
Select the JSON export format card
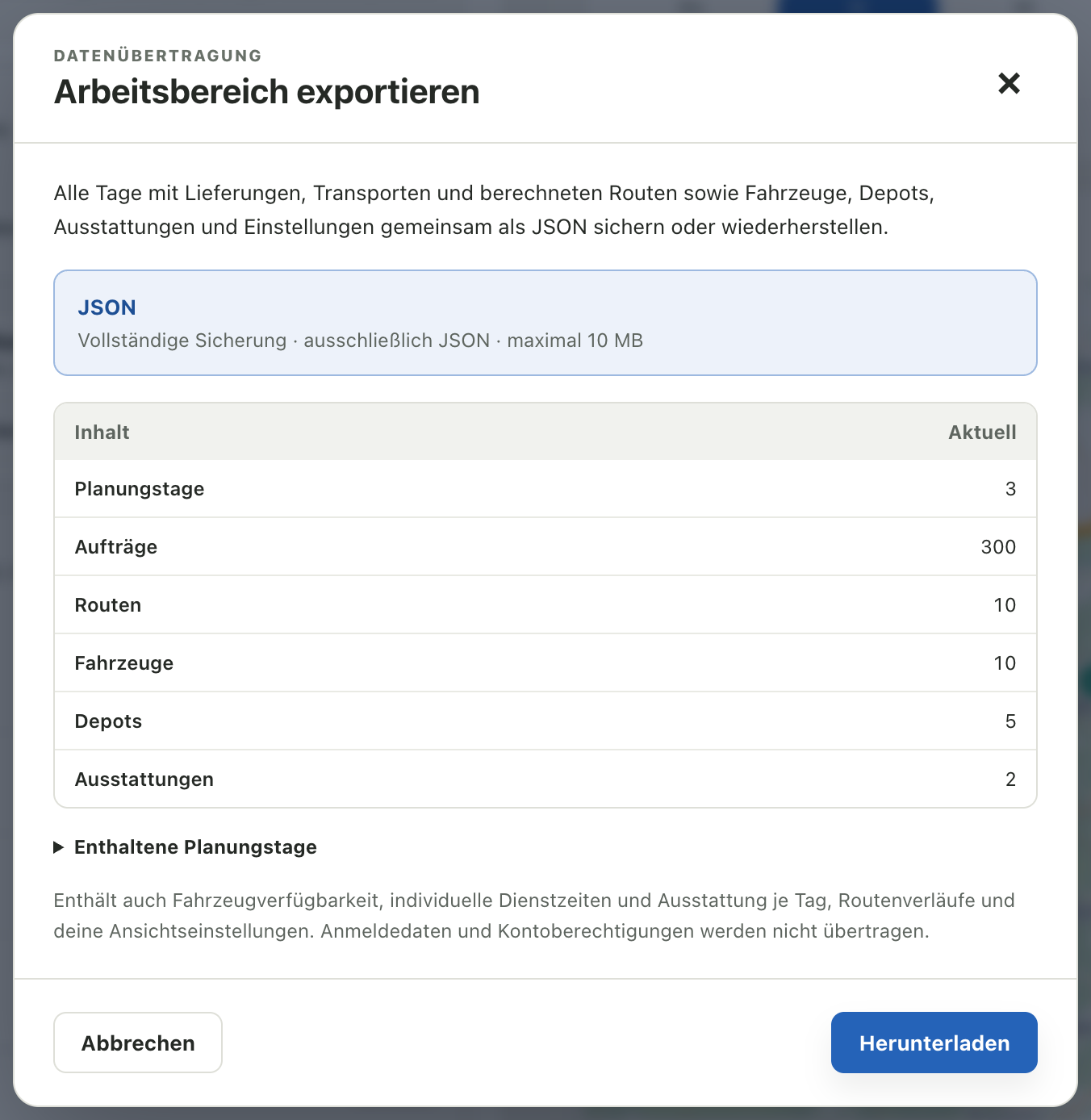coord(545,323)
